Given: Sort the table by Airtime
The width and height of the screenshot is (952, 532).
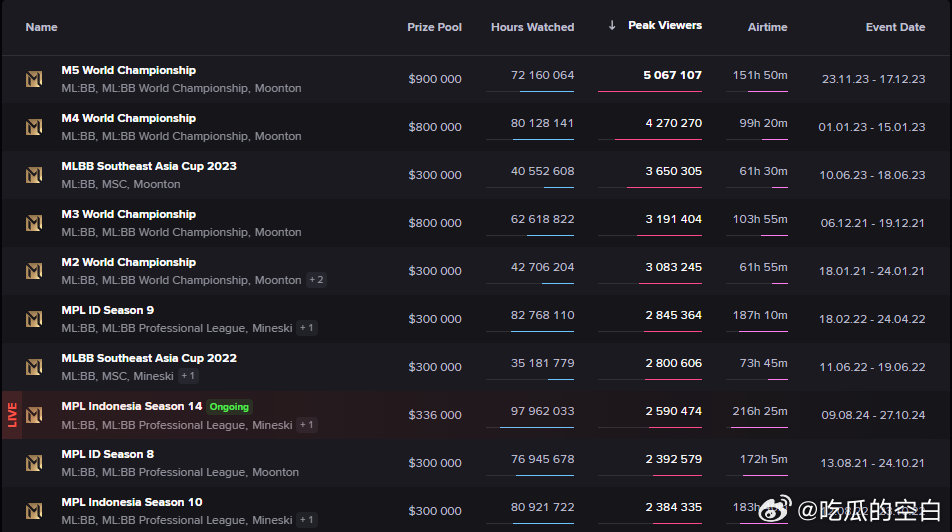Looking at the screenshot, I should point(767,27).
